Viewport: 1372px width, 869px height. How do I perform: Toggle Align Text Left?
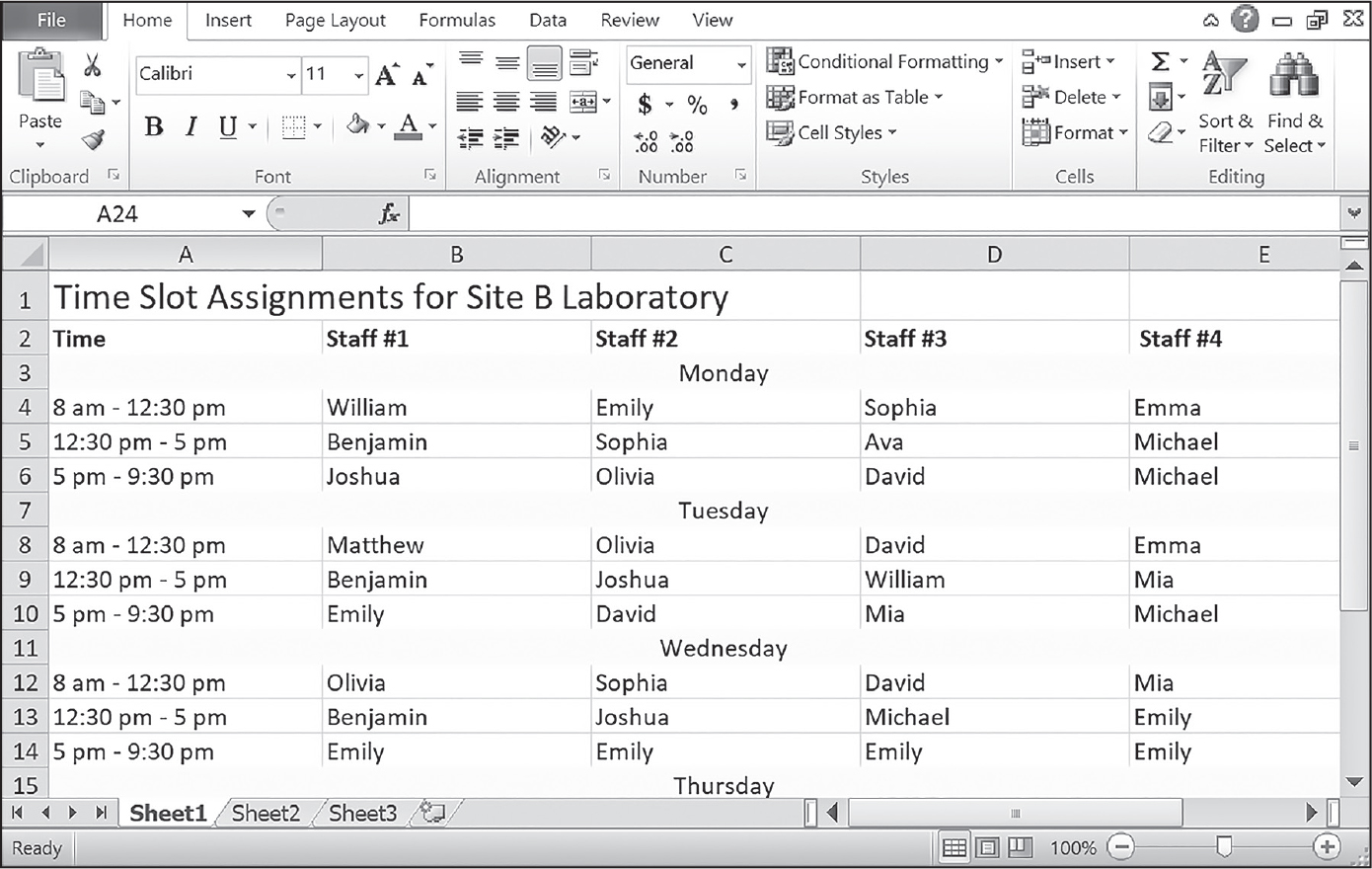[470, 102]
